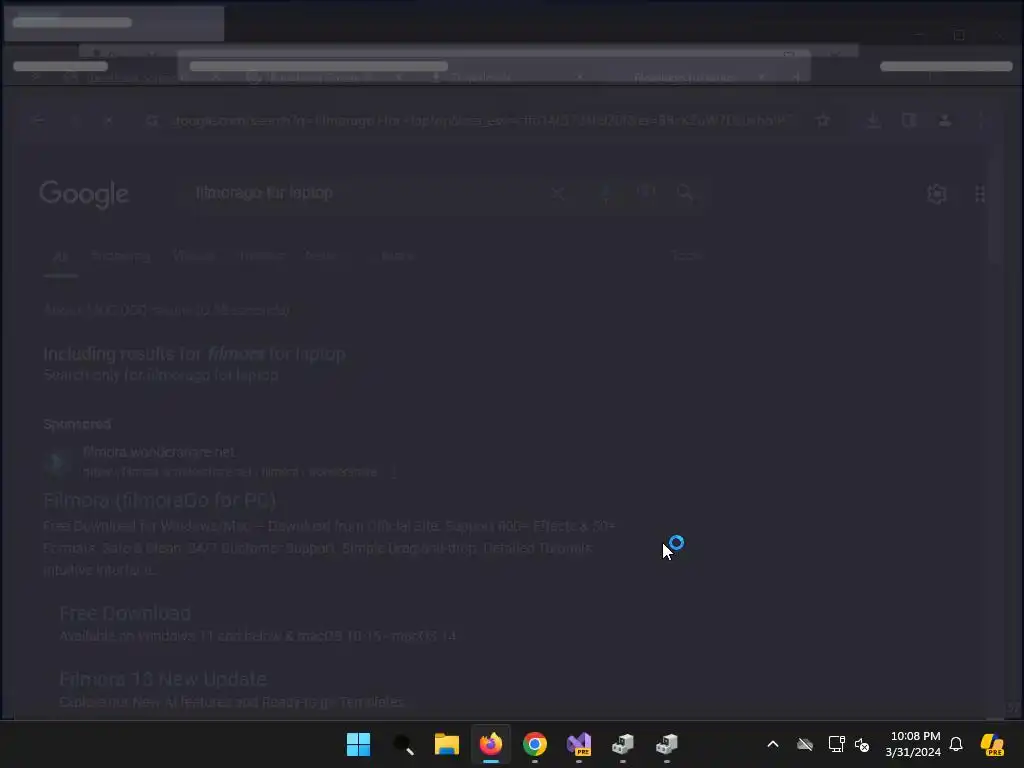Viewport: 1024px width, 768px height.
Task: Open the Windows Start menu
Action: click(x=358, y=744)
